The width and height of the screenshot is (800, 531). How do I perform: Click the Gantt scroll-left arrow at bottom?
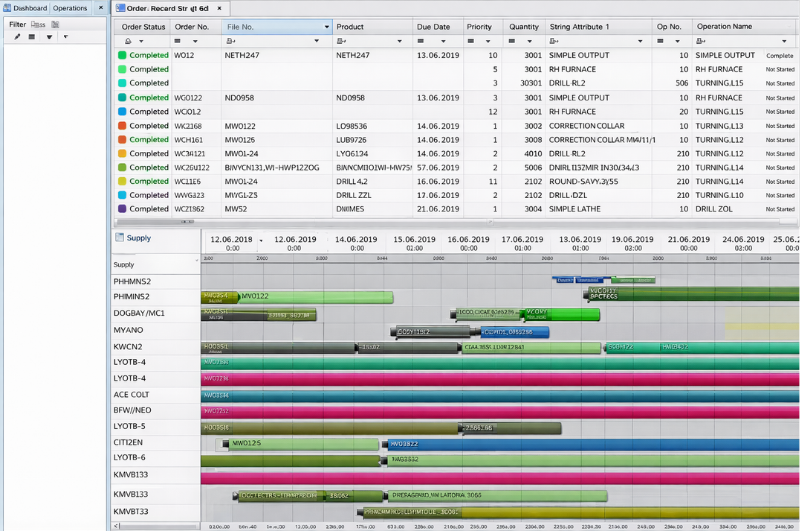point(116,526)
